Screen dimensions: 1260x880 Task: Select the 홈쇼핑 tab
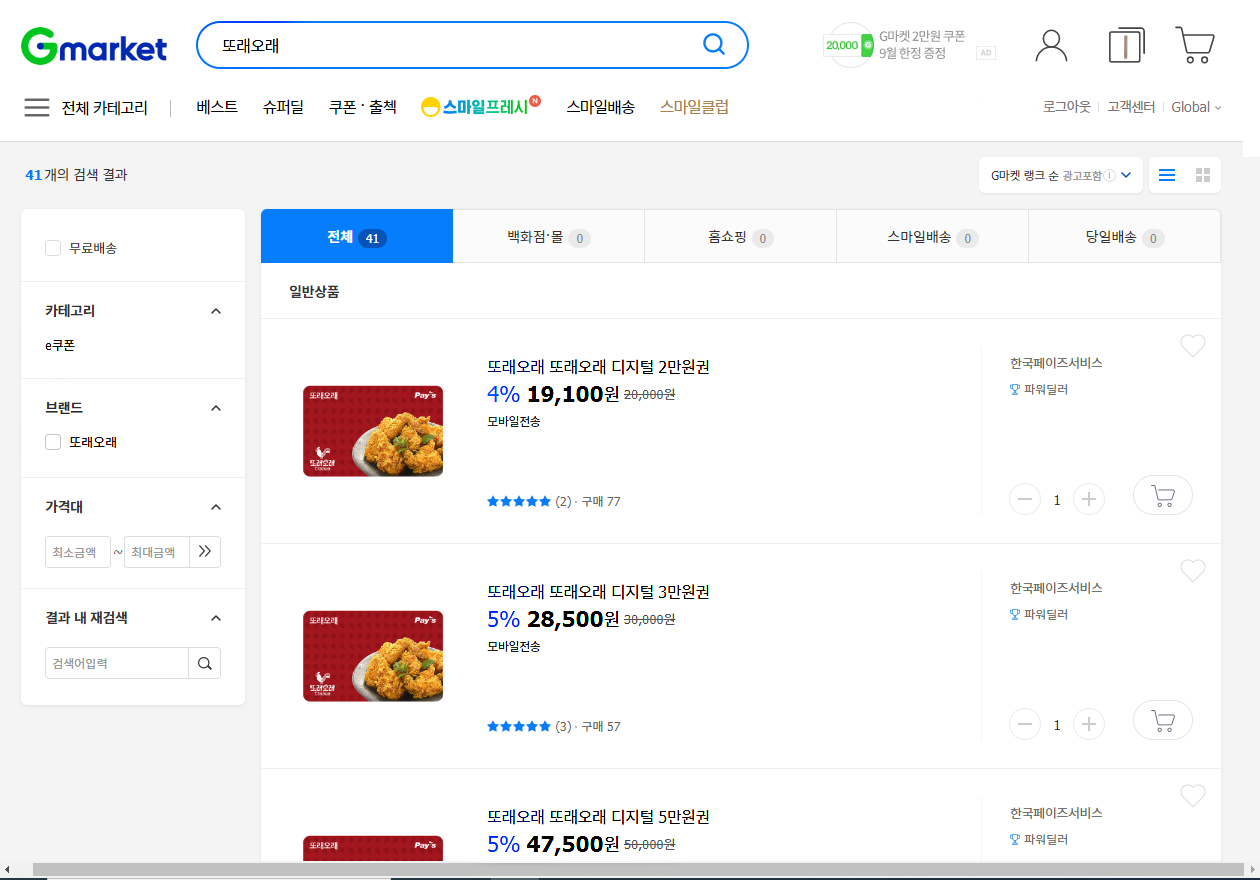741,237
